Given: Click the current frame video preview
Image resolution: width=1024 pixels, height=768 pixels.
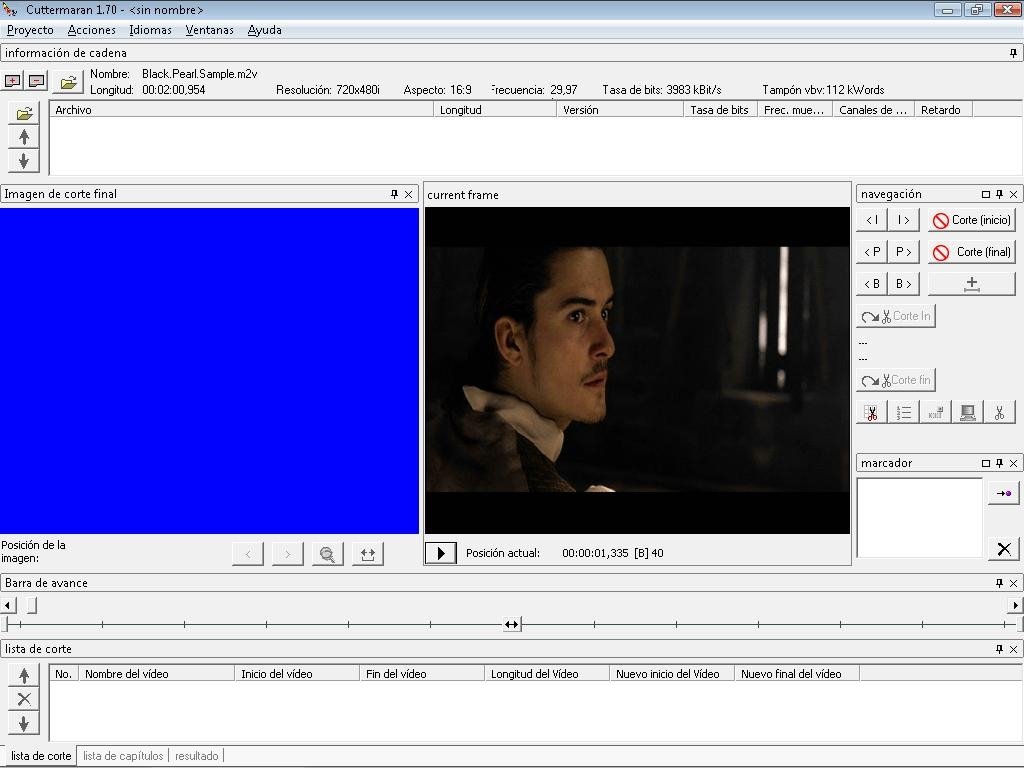Looking at the screenshot, I should click(x=637, y=370).
